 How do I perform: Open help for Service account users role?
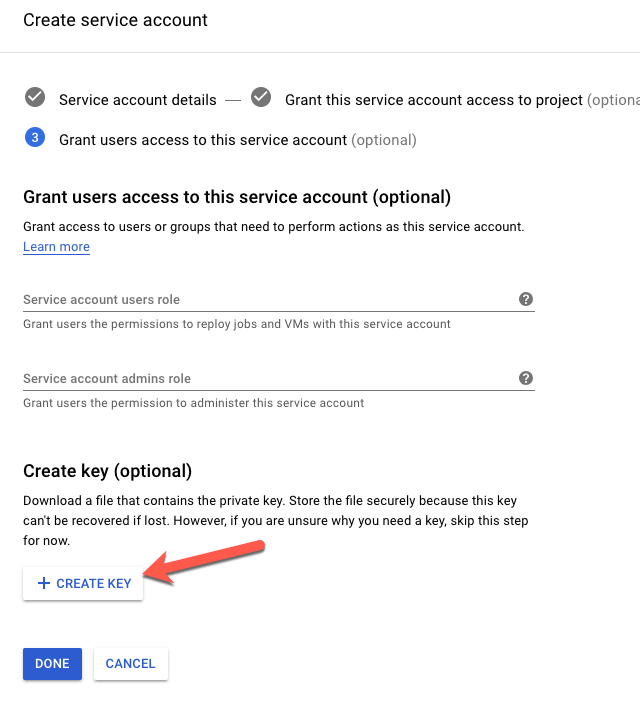point(526,299)
